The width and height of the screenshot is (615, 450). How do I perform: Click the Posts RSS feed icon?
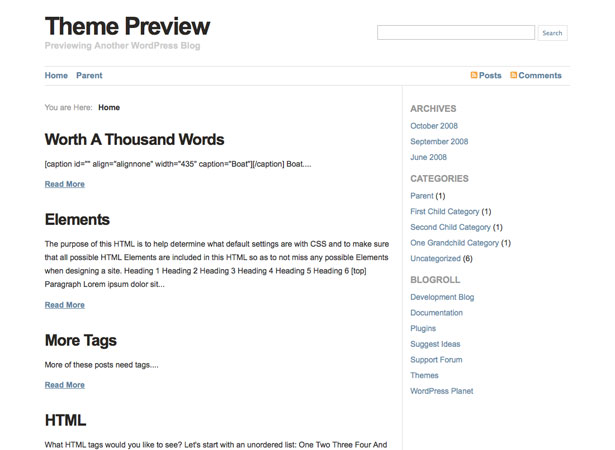click(474, 75)
